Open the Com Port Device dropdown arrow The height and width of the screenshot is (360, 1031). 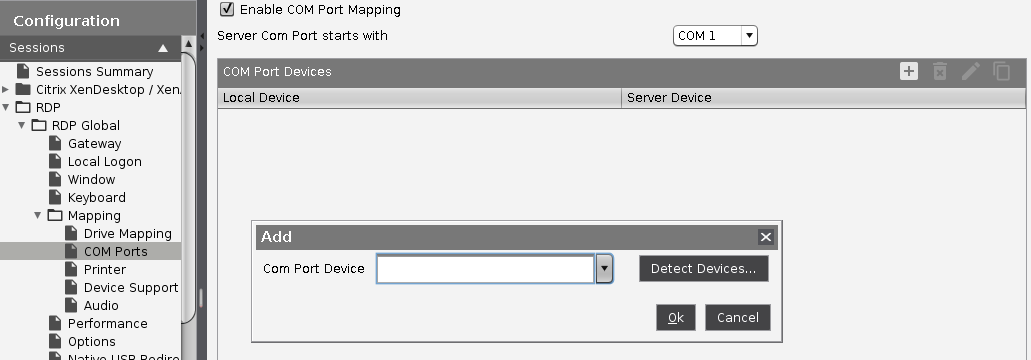pyautogui.click(x=604, y=269)
